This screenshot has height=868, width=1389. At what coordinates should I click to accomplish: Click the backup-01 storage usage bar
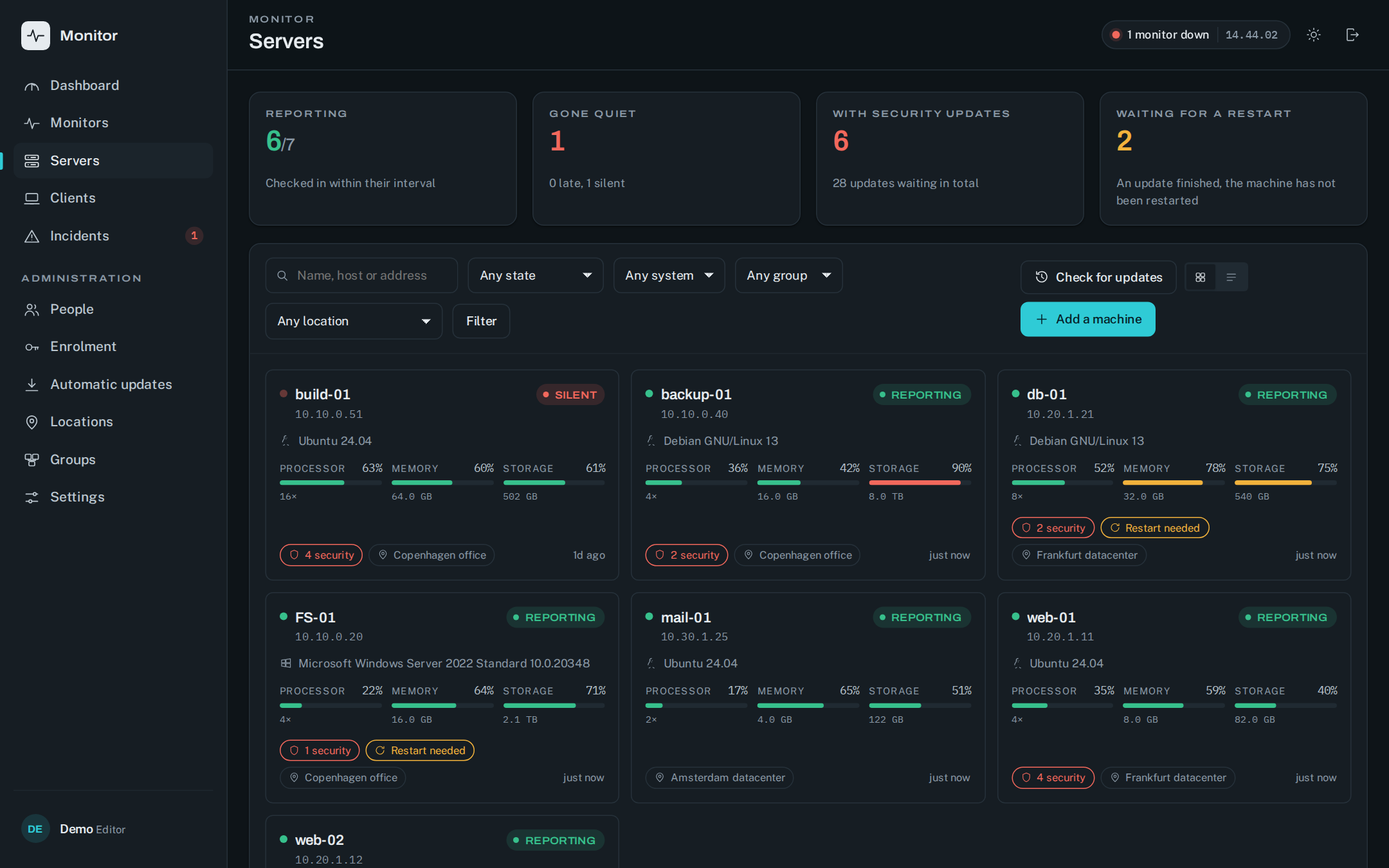pos(920,483)
